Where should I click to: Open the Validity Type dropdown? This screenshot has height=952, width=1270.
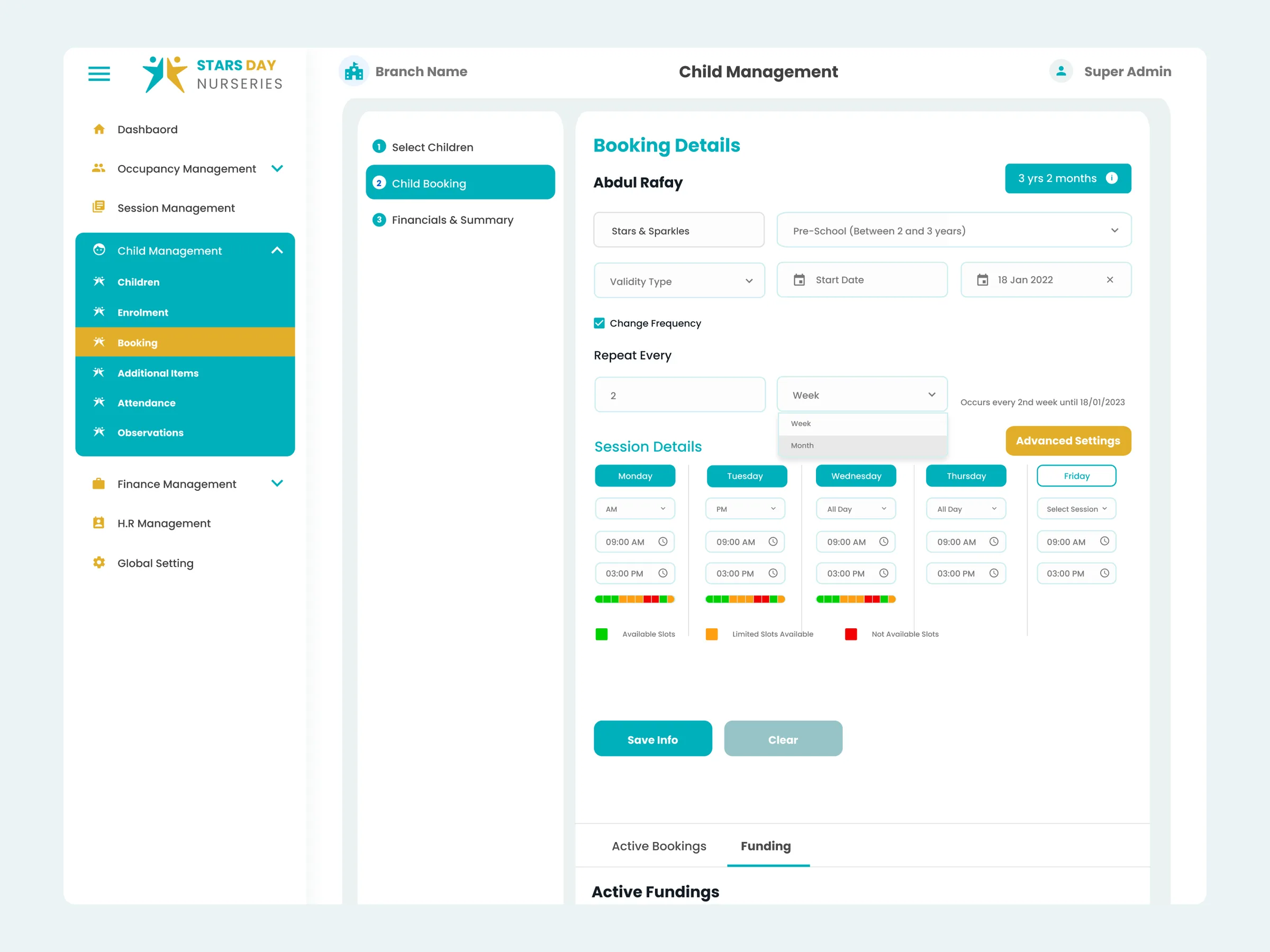tap(679, 281)
